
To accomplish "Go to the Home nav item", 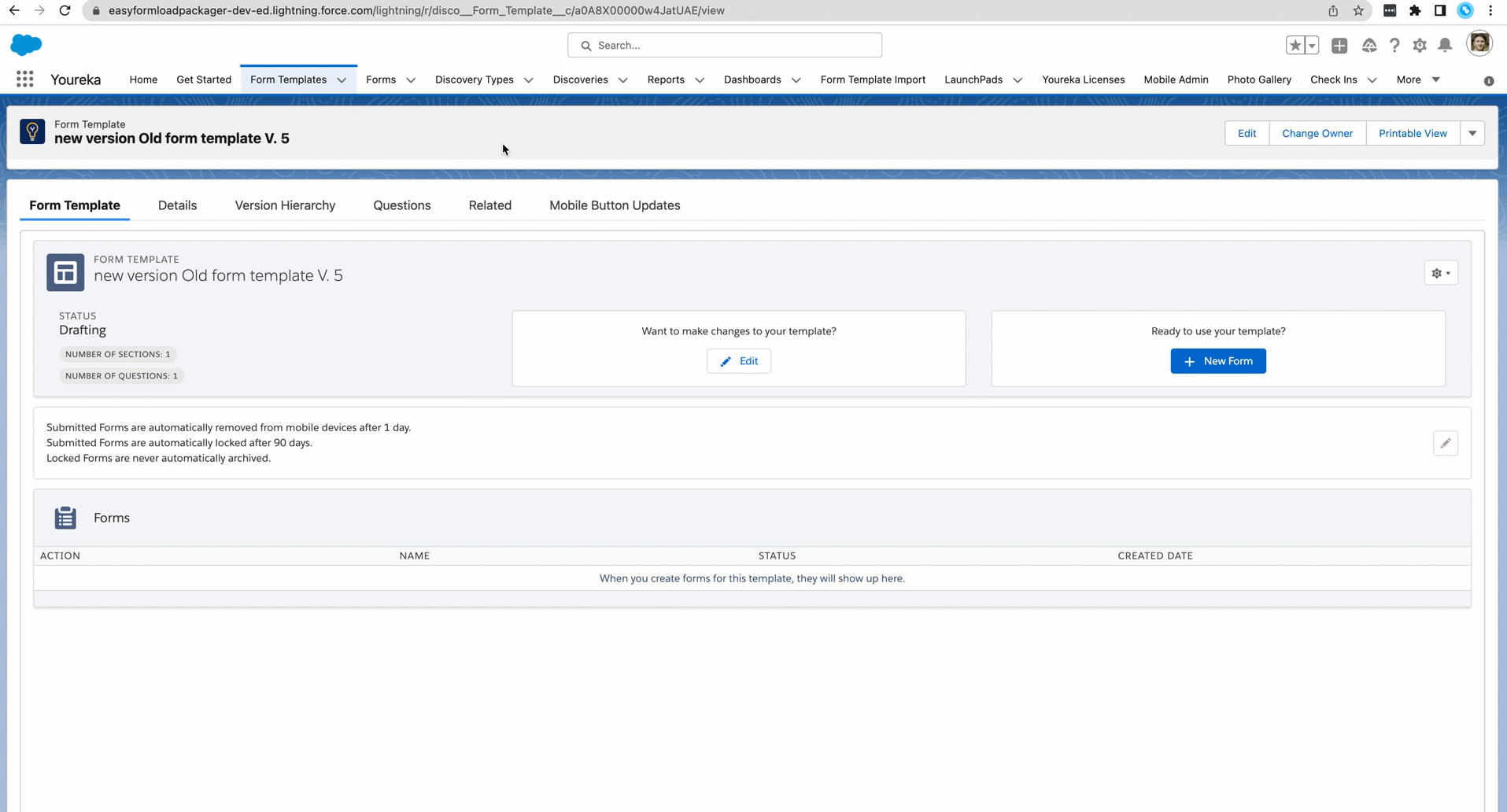I will click(143, 79).
